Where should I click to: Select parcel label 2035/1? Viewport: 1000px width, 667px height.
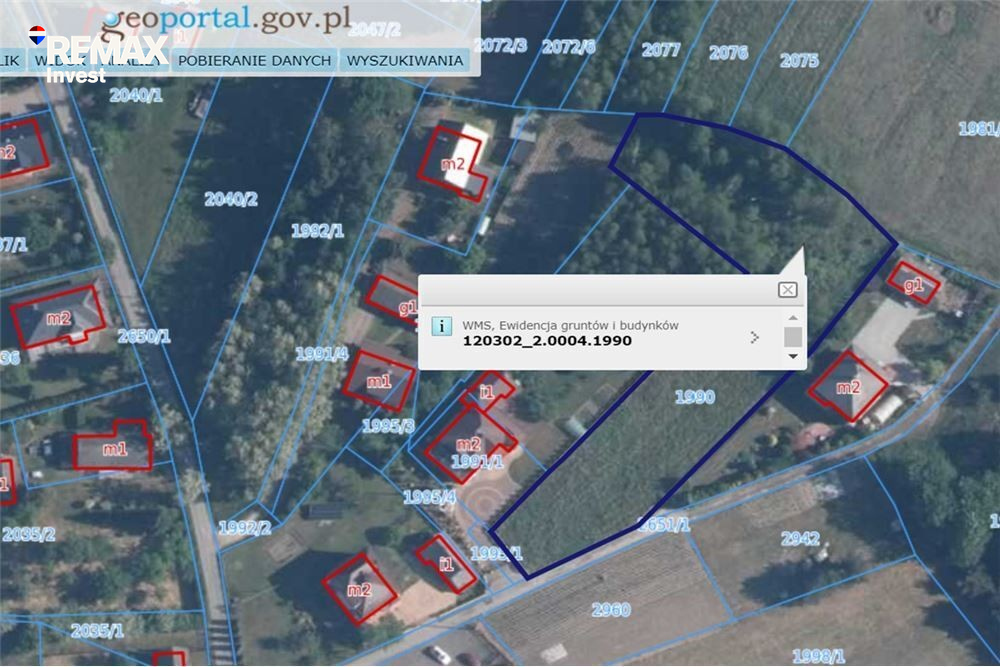pos(98,631)
